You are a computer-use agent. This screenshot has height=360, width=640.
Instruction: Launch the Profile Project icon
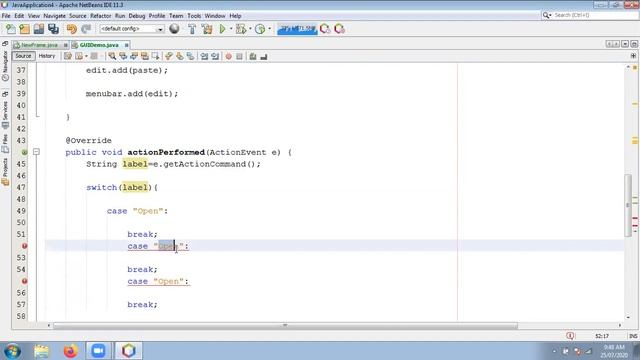tap(260, 29)
